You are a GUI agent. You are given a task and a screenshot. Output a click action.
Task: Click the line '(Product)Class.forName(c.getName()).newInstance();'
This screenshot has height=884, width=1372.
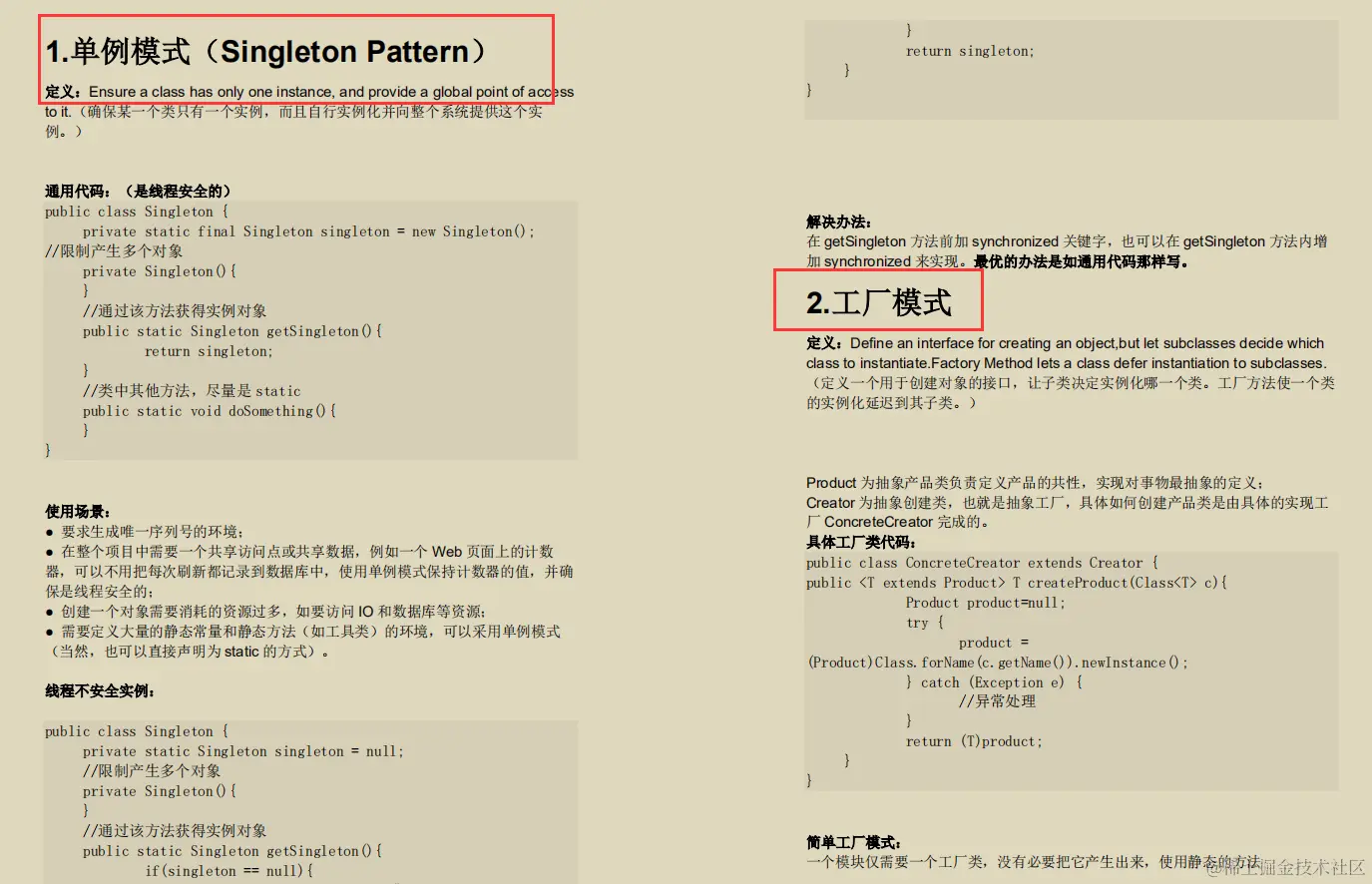(x=998, y=663)
